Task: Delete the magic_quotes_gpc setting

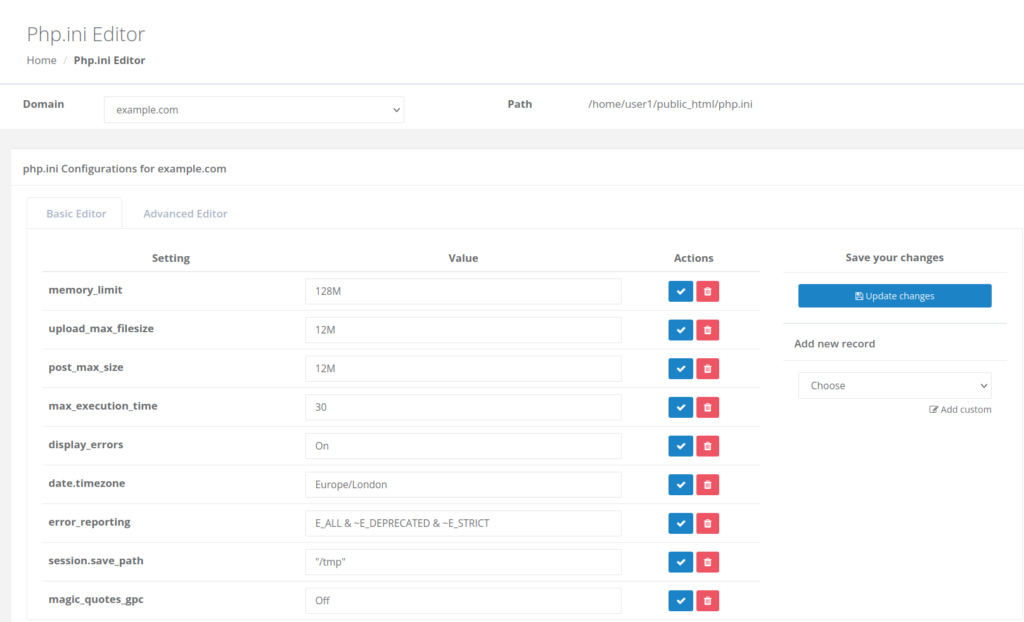Action: [708, 600]
